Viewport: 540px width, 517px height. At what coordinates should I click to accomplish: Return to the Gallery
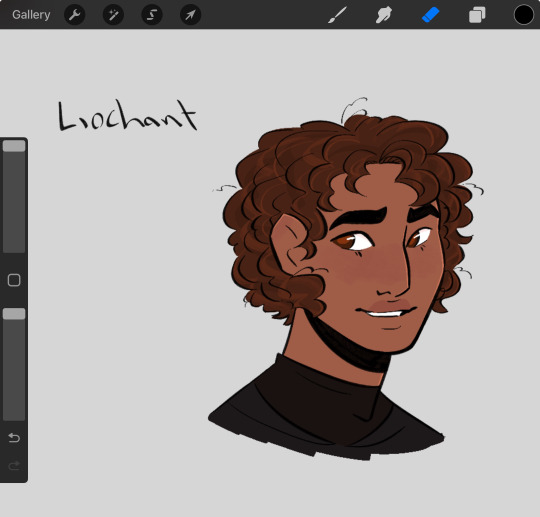click(x=31, y=15)
